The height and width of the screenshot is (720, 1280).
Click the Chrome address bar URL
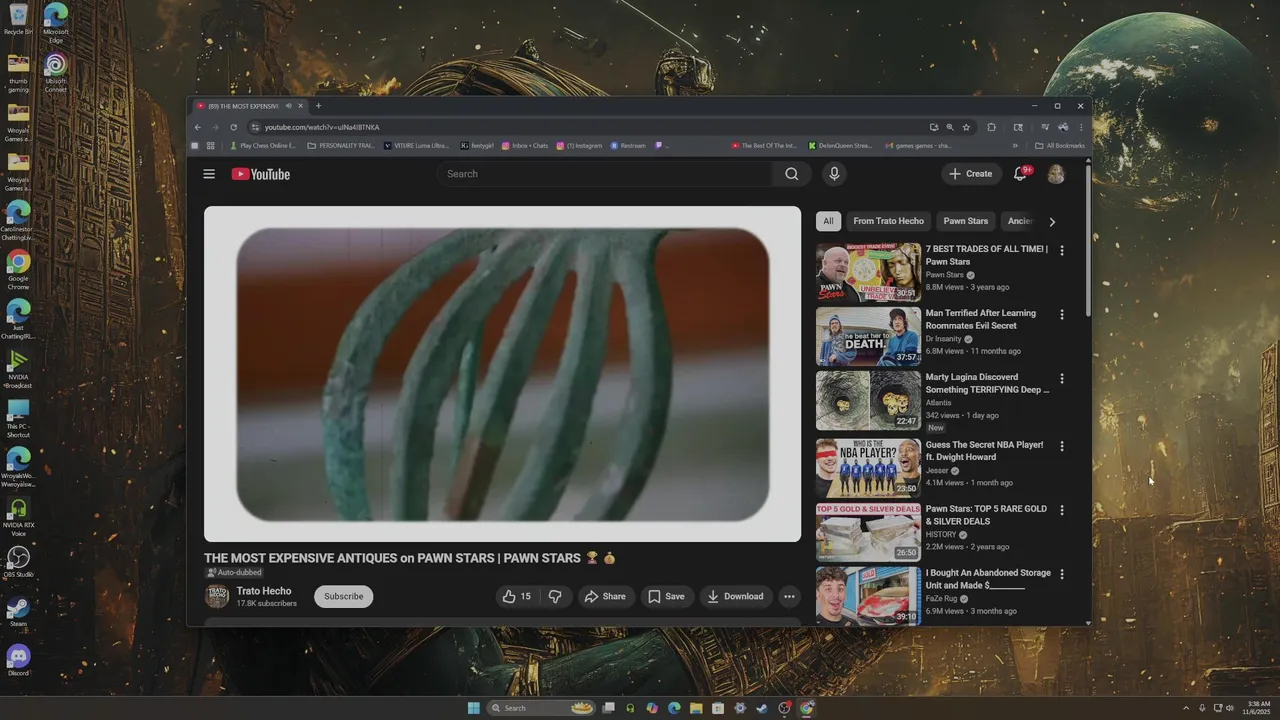click(x=322, y=127)
